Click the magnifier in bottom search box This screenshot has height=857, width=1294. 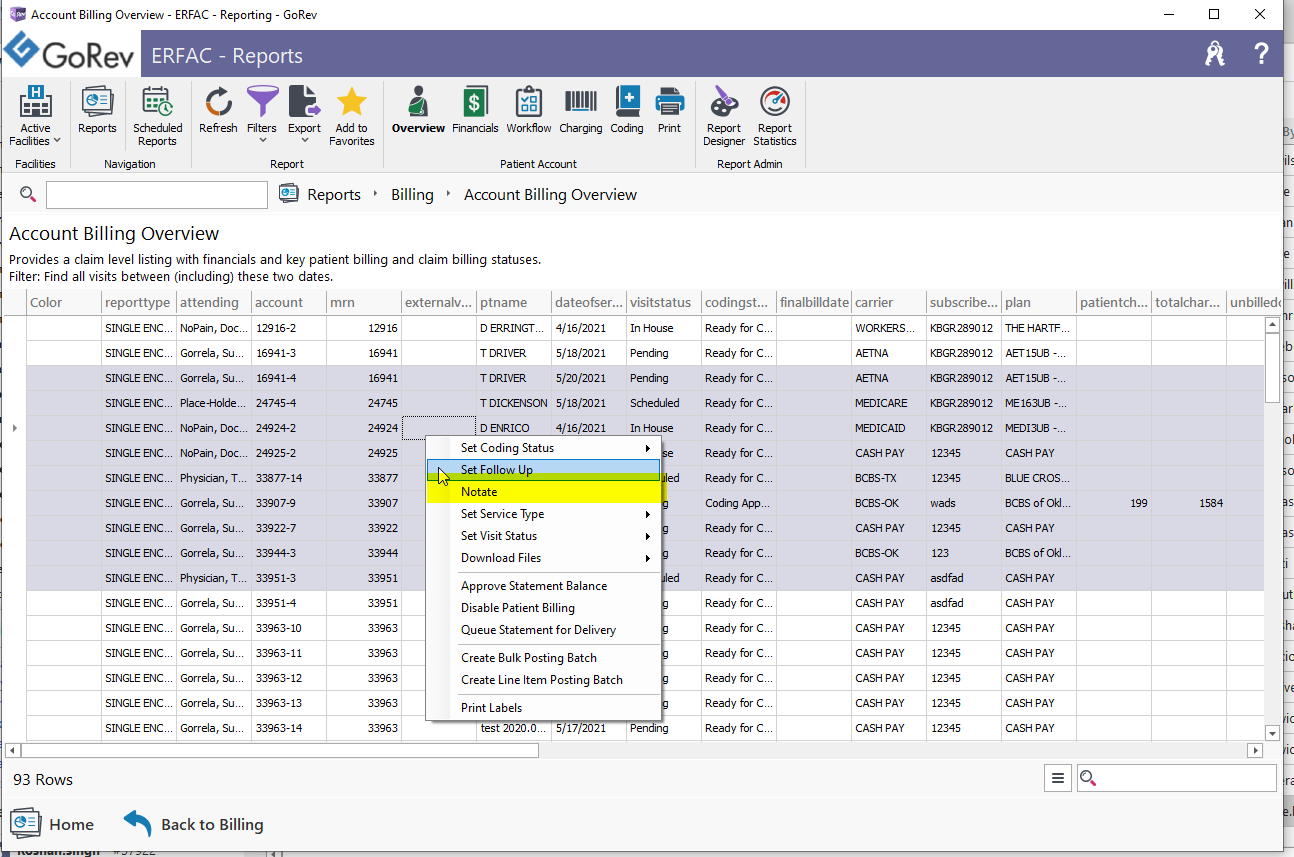(1089, 778)
